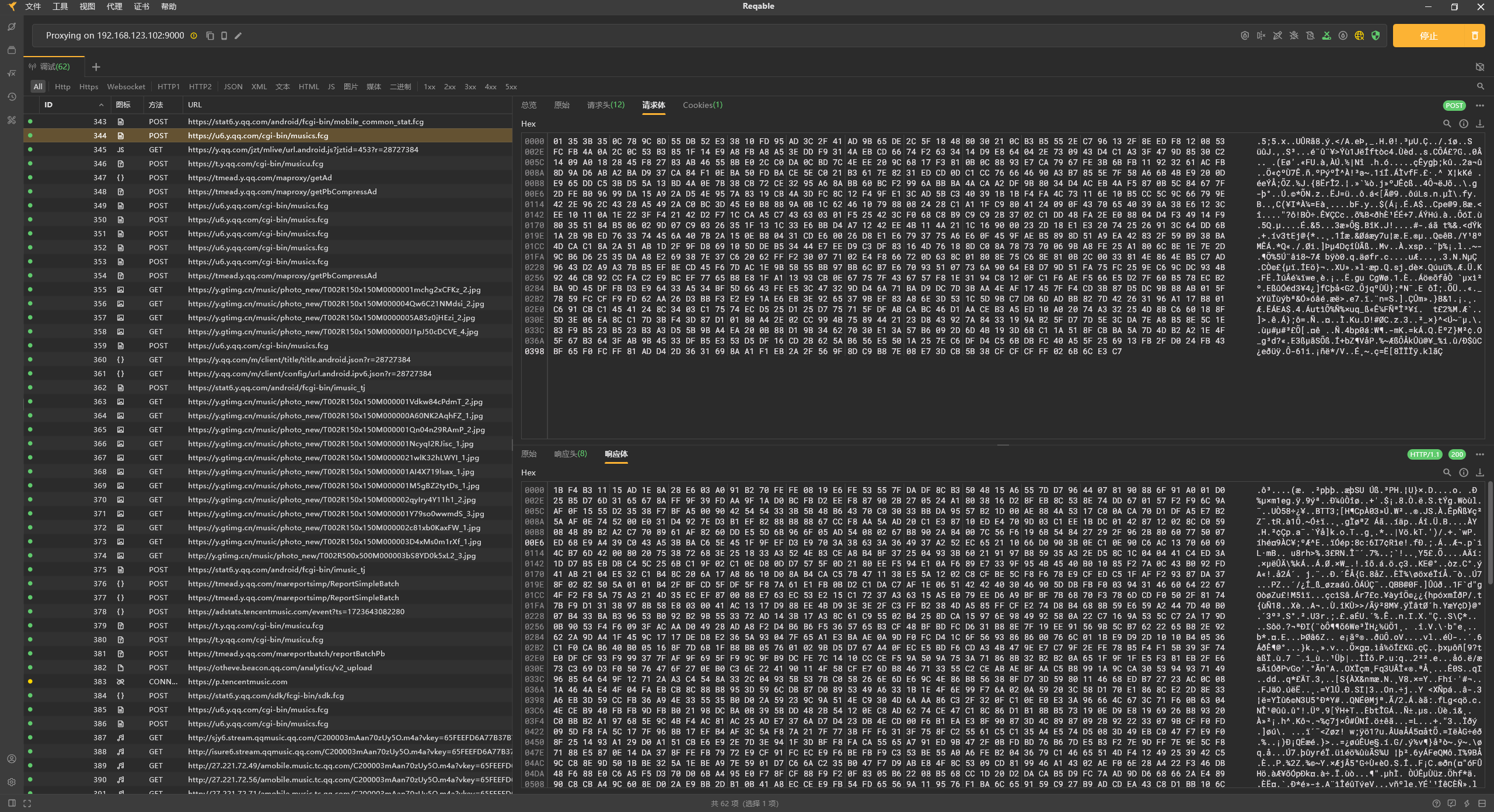
Task: Toggle the yellow system proxy globe icon
Action: point(1359,36)
